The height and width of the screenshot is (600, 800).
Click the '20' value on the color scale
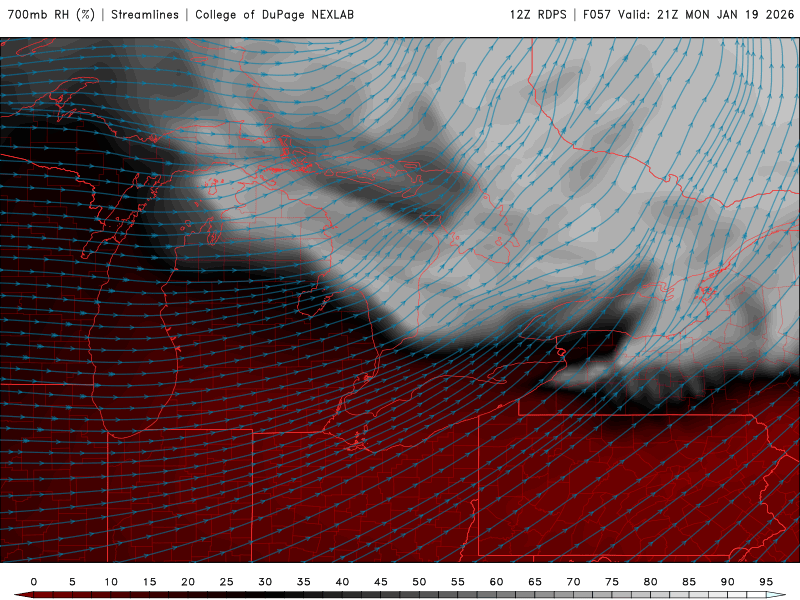pyautogui.click(x=188, y=582)
